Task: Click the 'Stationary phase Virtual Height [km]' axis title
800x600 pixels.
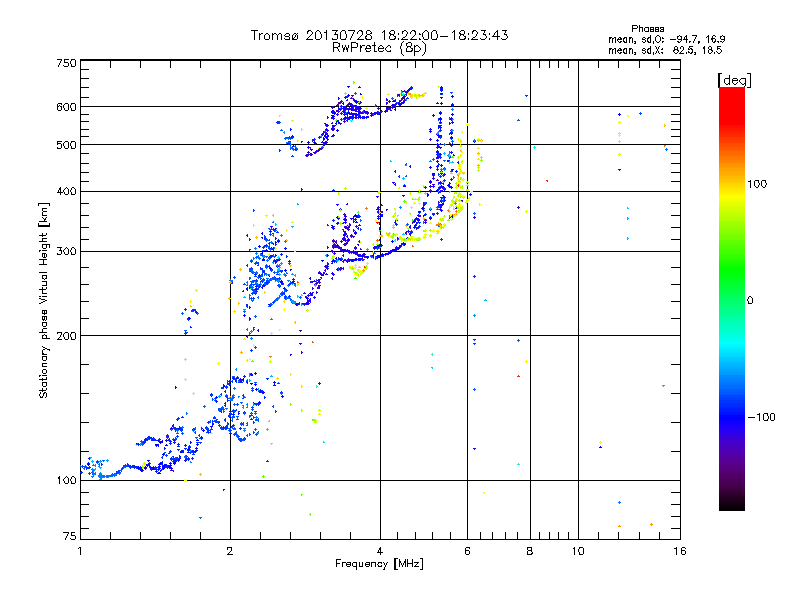Action: (44, 300)
